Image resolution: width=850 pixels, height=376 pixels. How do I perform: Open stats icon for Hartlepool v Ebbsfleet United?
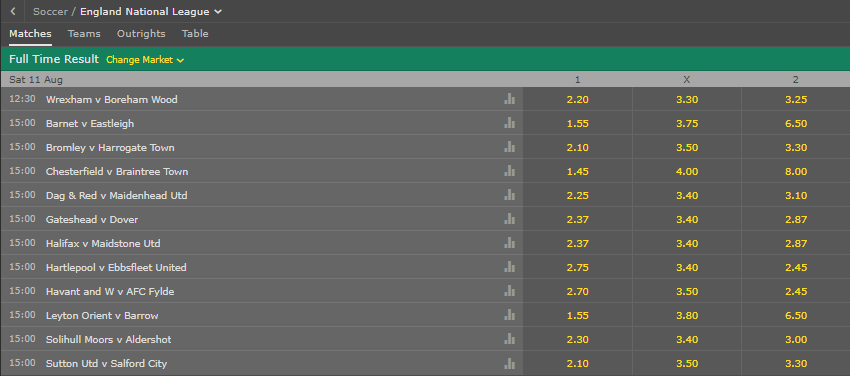[x=510, y=267]
